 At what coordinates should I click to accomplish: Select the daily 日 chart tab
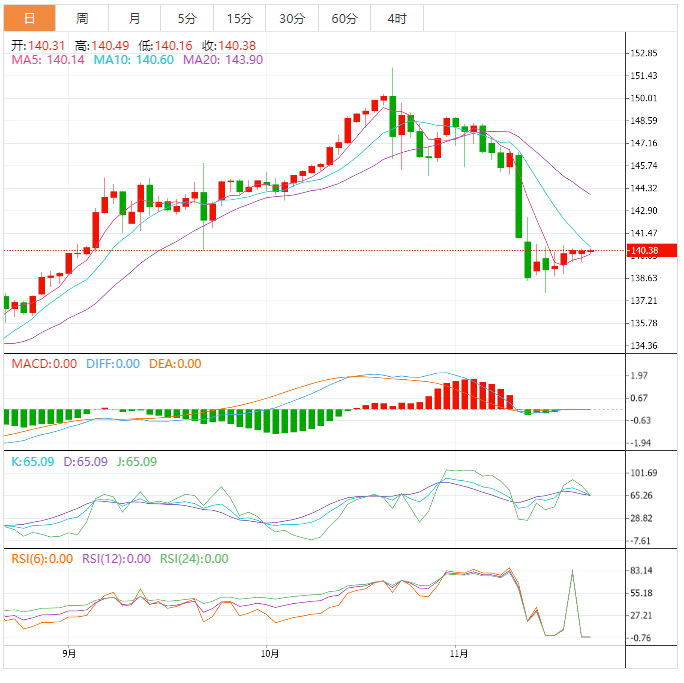pos(30,18)
